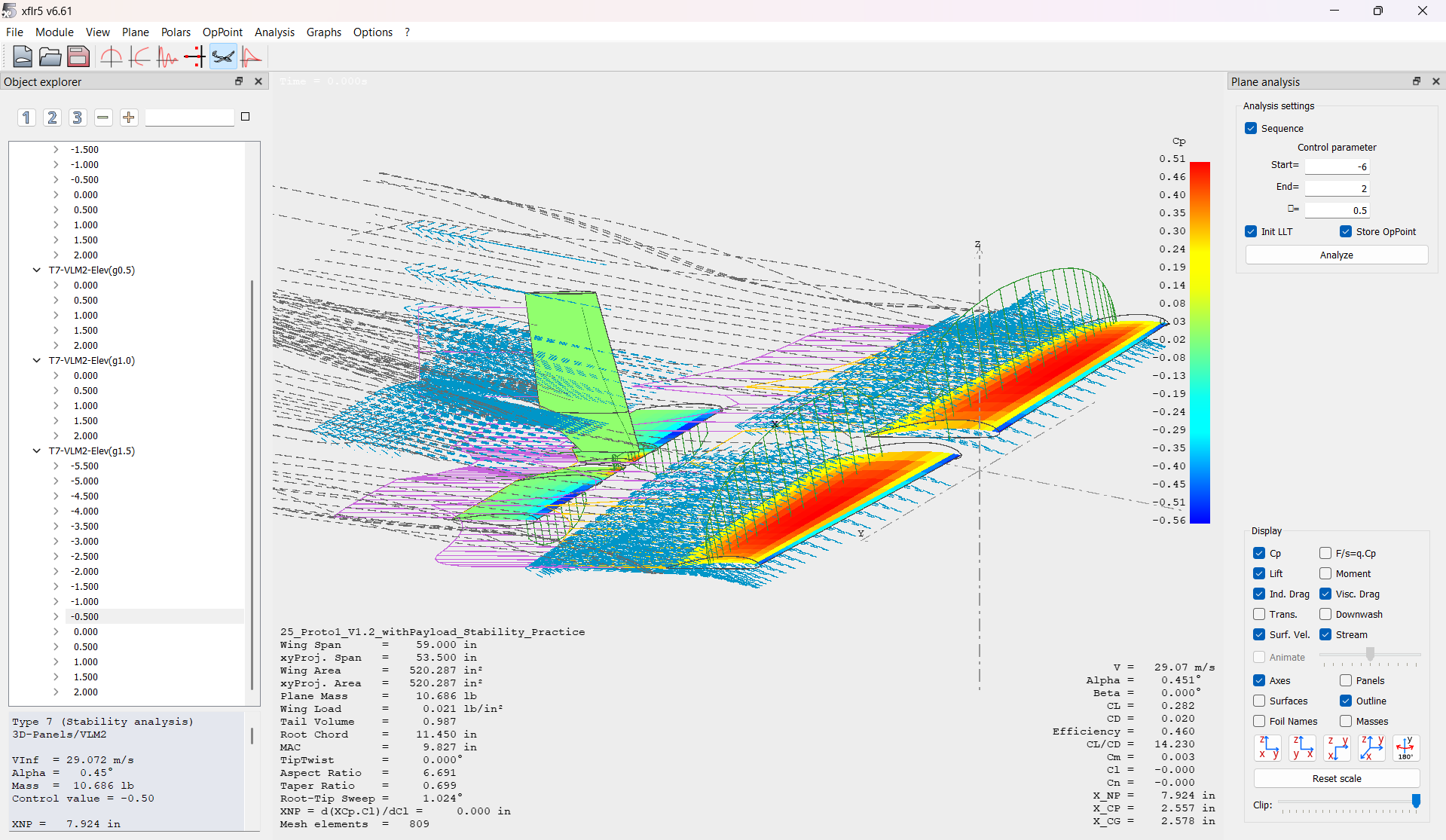Image resolution: width=1446 pixels, height=840 pixels.
Task: Open the ? help menu
Action: point(407,32)
